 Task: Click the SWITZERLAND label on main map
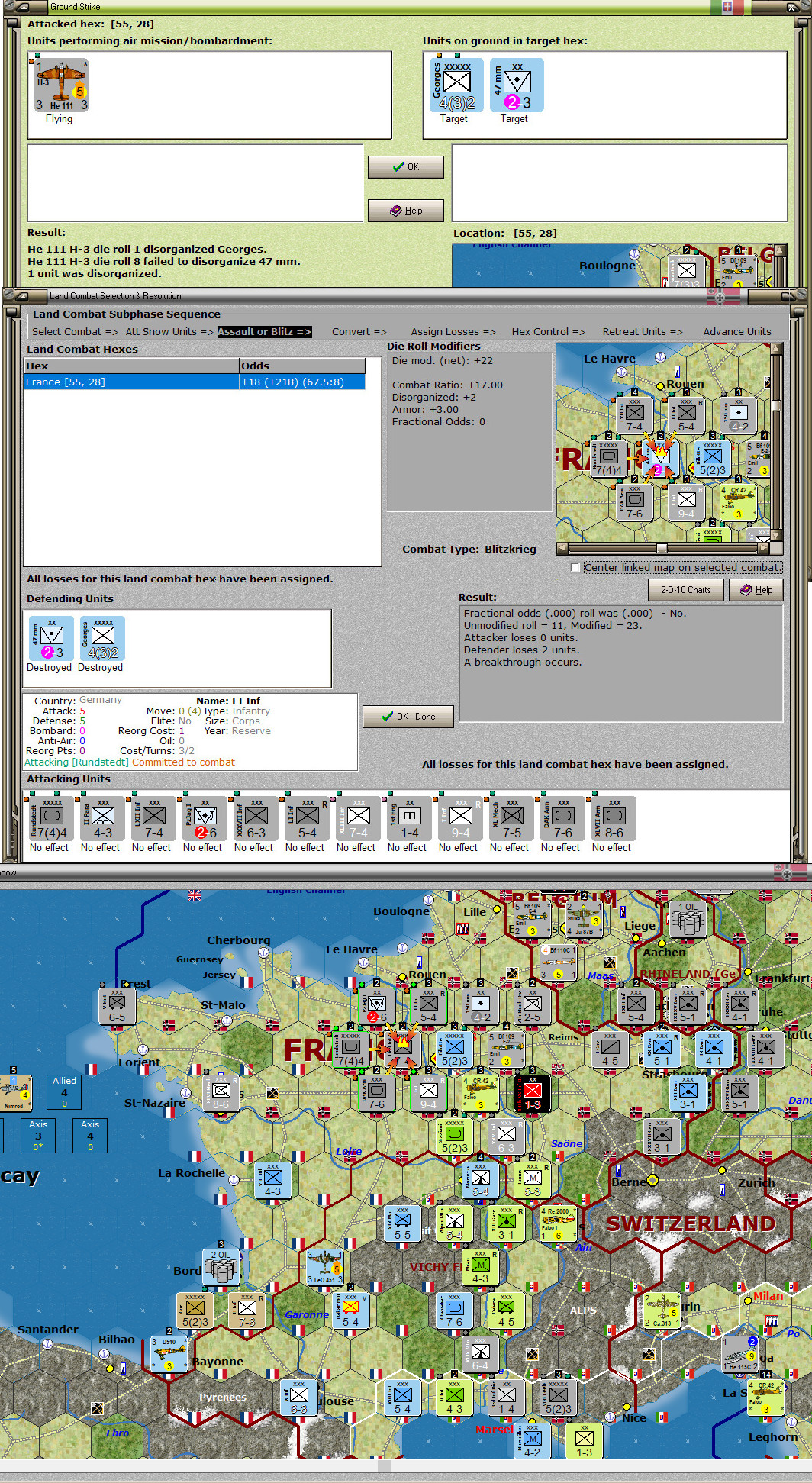pyautogui.click(x=691, y=1223)
